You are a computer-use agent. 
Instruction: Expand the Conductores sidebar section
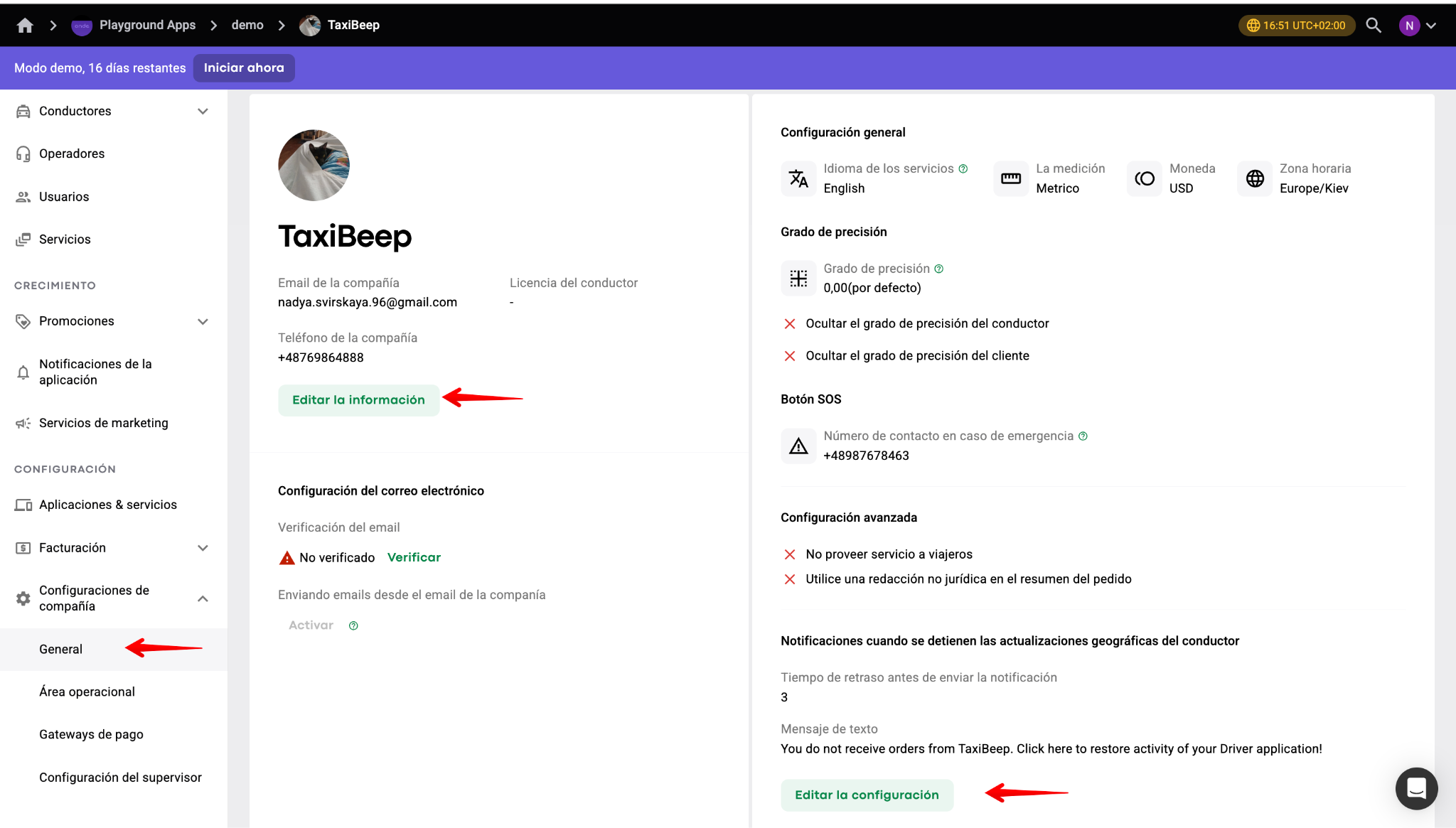pyautogui.click(x=203, y=111)
